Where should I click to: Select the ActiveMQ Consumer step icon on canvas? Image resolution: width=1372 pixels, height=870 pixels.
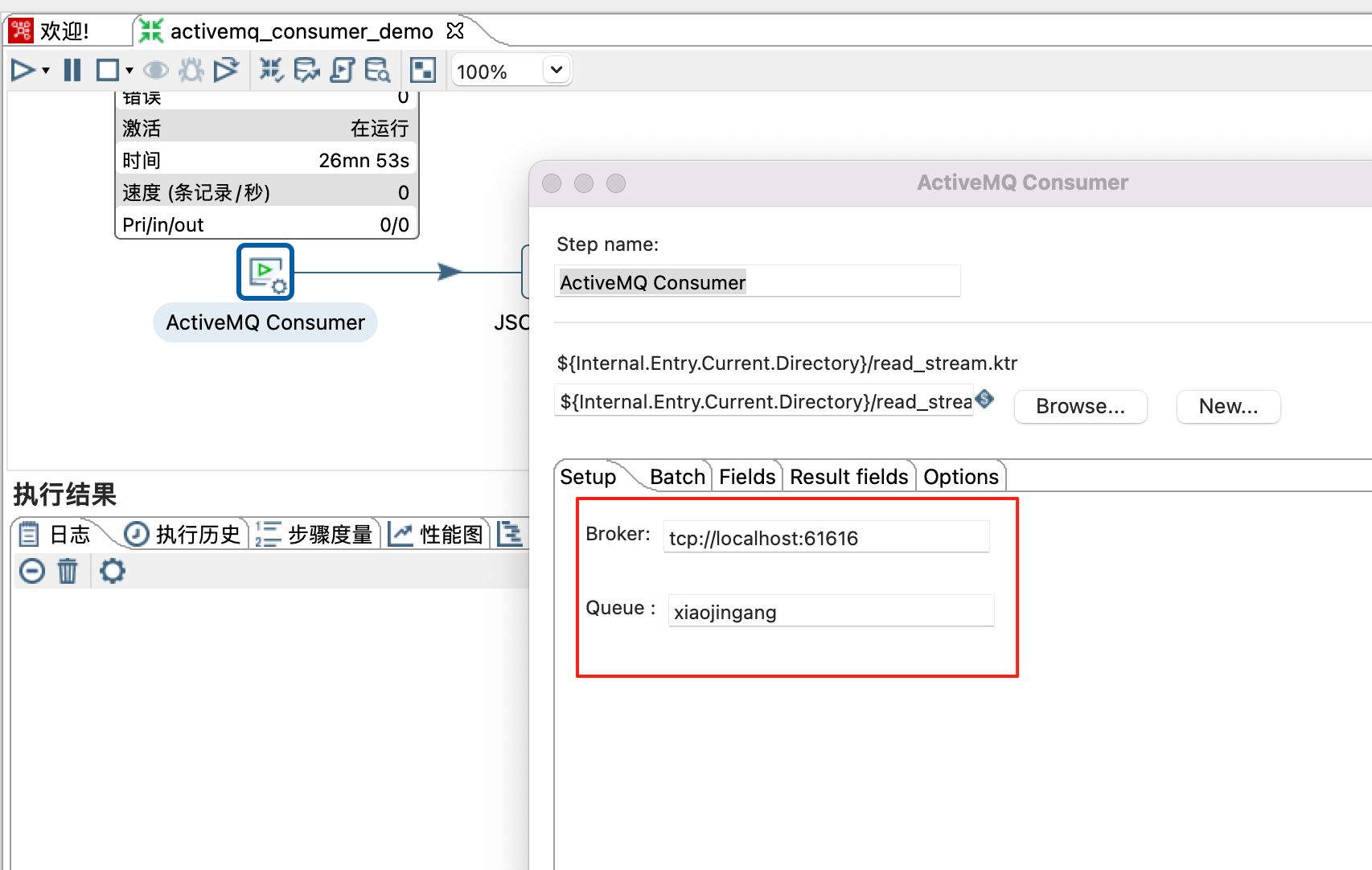265,272
